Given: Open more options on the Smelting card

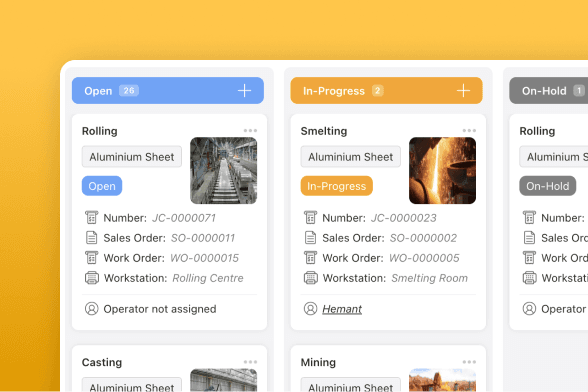Looking at the screenshot, I should coord(469,131).
